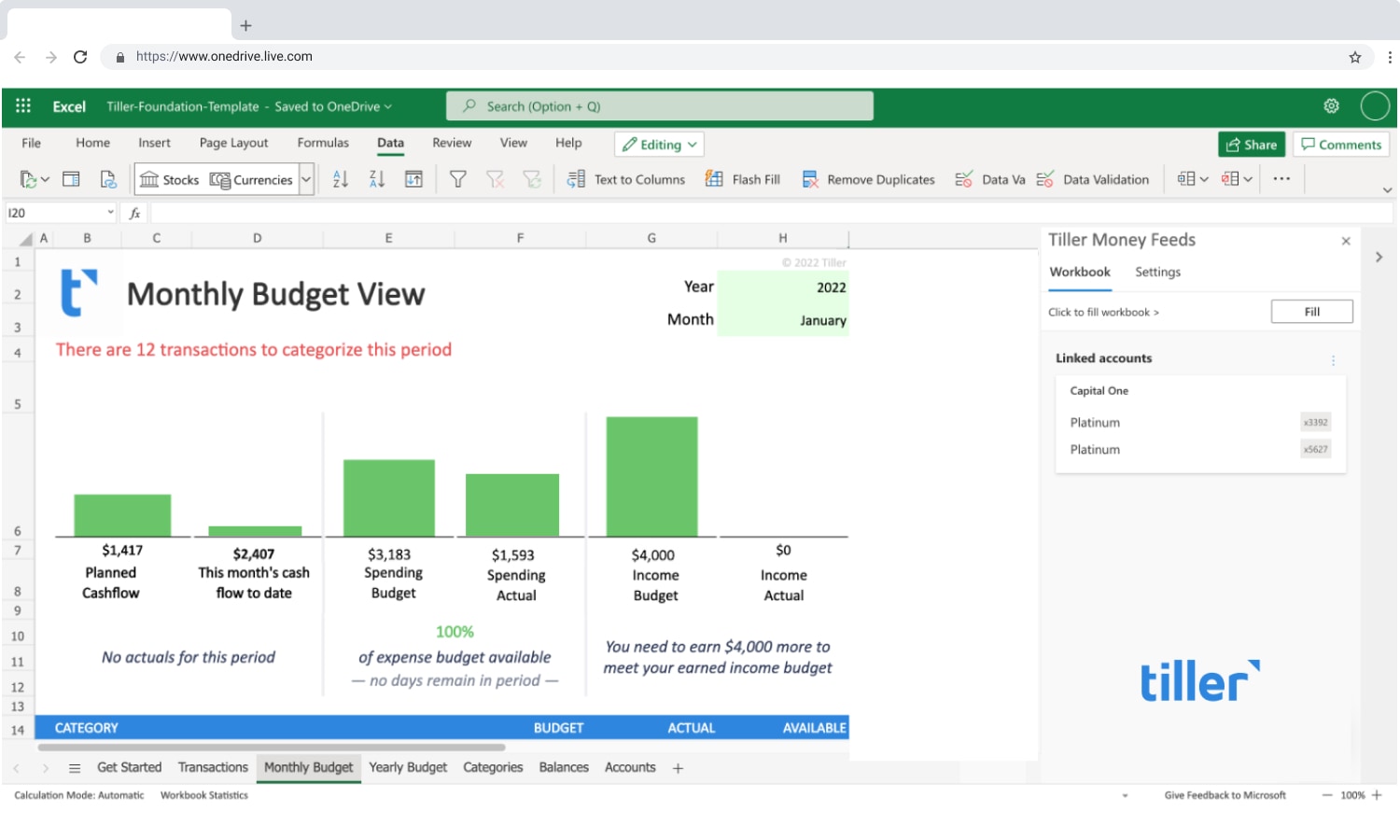Open the ribbon overflow ellipsis menu
Screen dimensions: 1400x840
[x=1281, y=178]
